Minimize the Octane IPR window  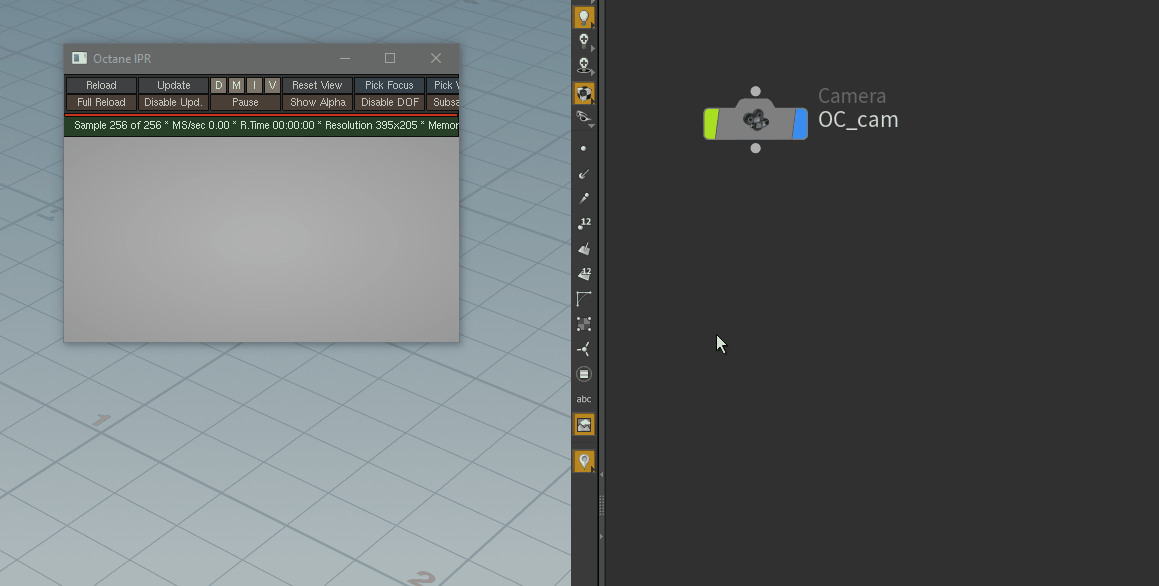click(344, 58)
